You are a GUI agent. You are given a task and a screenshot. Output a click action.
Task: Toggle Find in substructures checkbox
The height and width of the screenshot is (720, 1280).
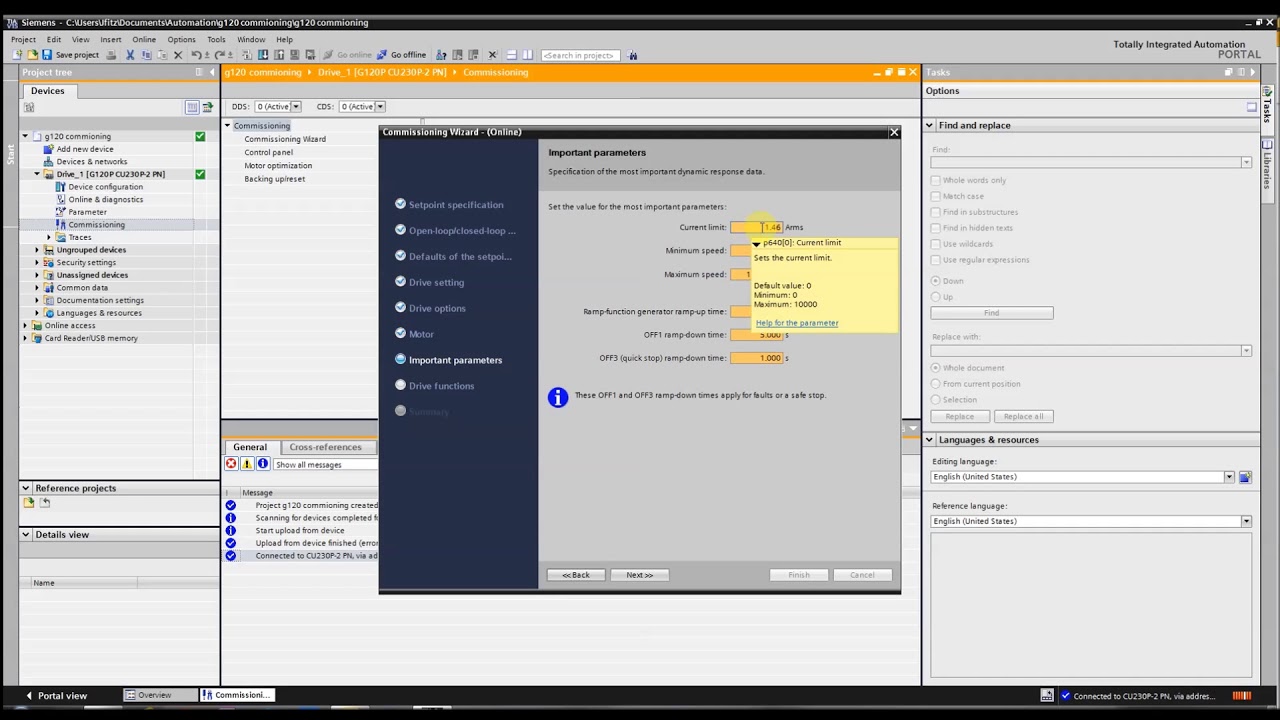(x=936, y=212)
